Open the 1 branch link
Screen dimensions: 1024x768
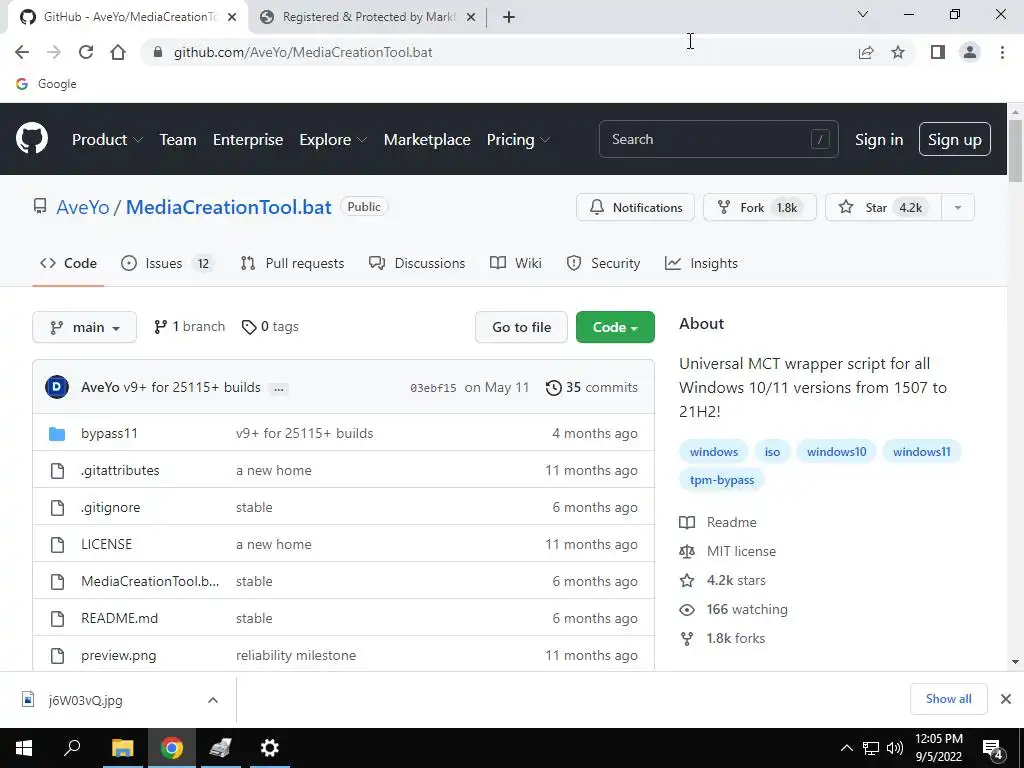pos(189,327)
